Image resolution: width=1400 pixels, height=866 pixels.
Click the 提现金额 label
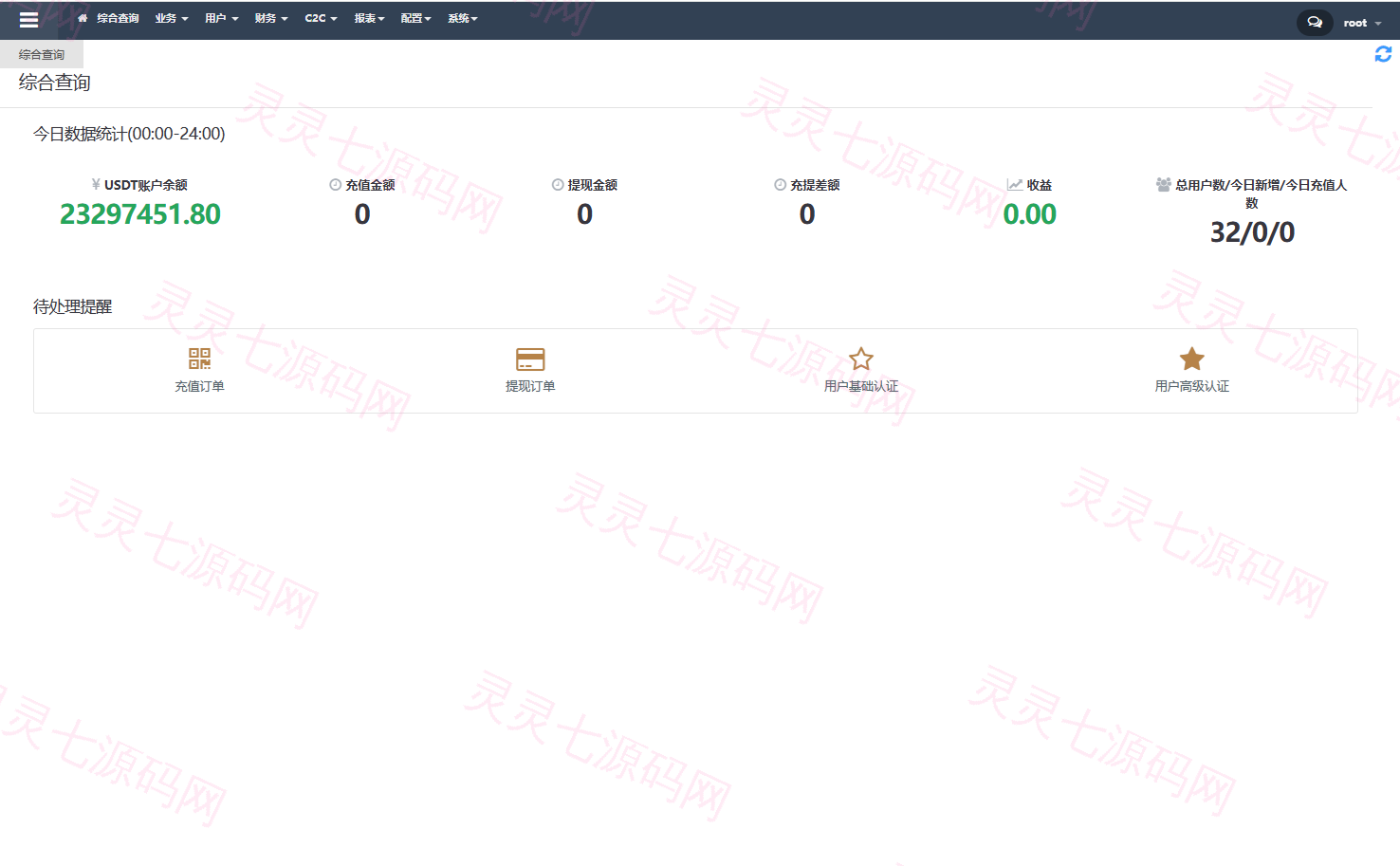coord(593,185)
